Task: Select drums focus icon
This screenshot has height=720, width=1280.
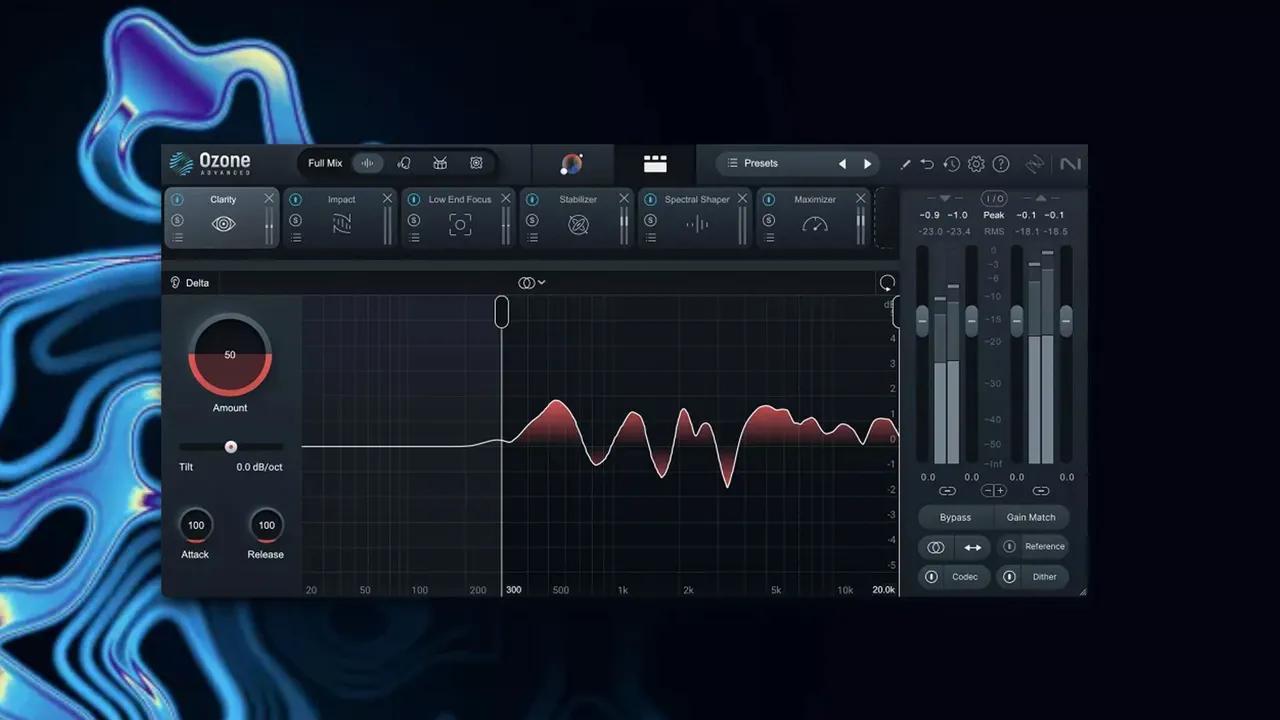Action: 440,163
